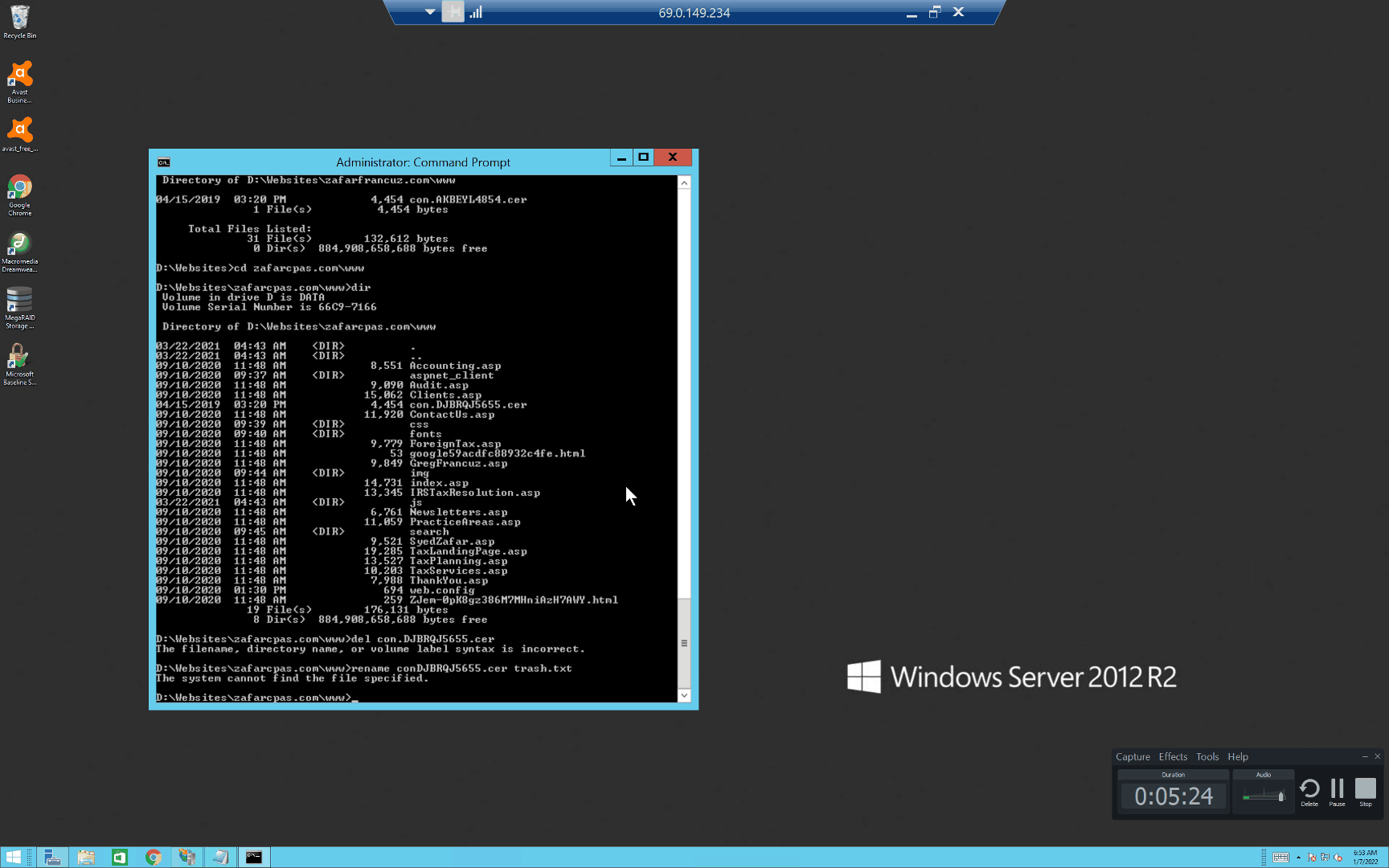Pause the screen recording
1389x868 pixels.
click(x=1337, y=792)
